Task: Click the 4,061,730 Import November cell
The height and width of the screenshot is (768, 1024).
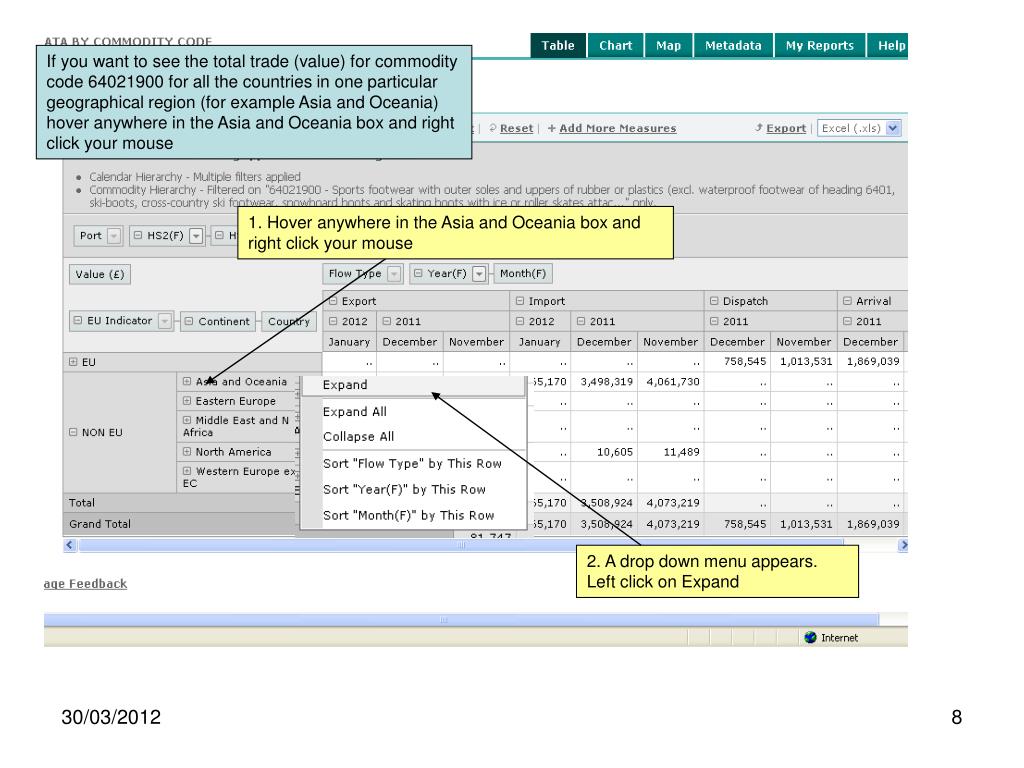Action: (673, 382)
